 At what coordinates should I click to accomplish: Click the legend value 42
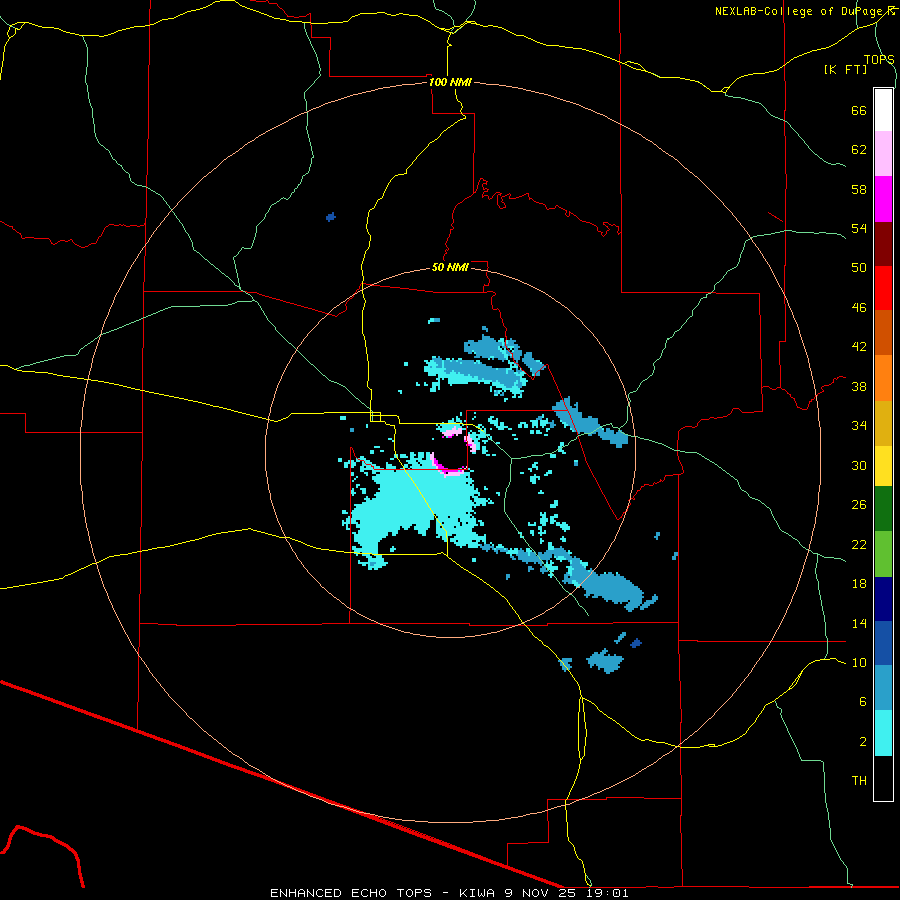pyautogui.click(x=859, y=346)
